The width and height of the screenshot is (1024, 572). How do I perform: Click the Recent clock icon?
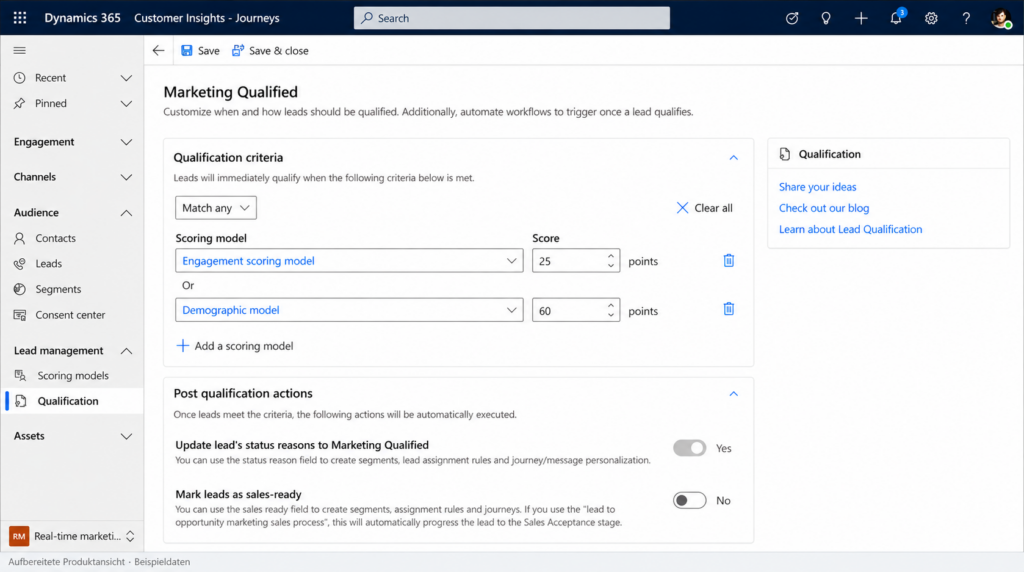[x=20, y=78]
